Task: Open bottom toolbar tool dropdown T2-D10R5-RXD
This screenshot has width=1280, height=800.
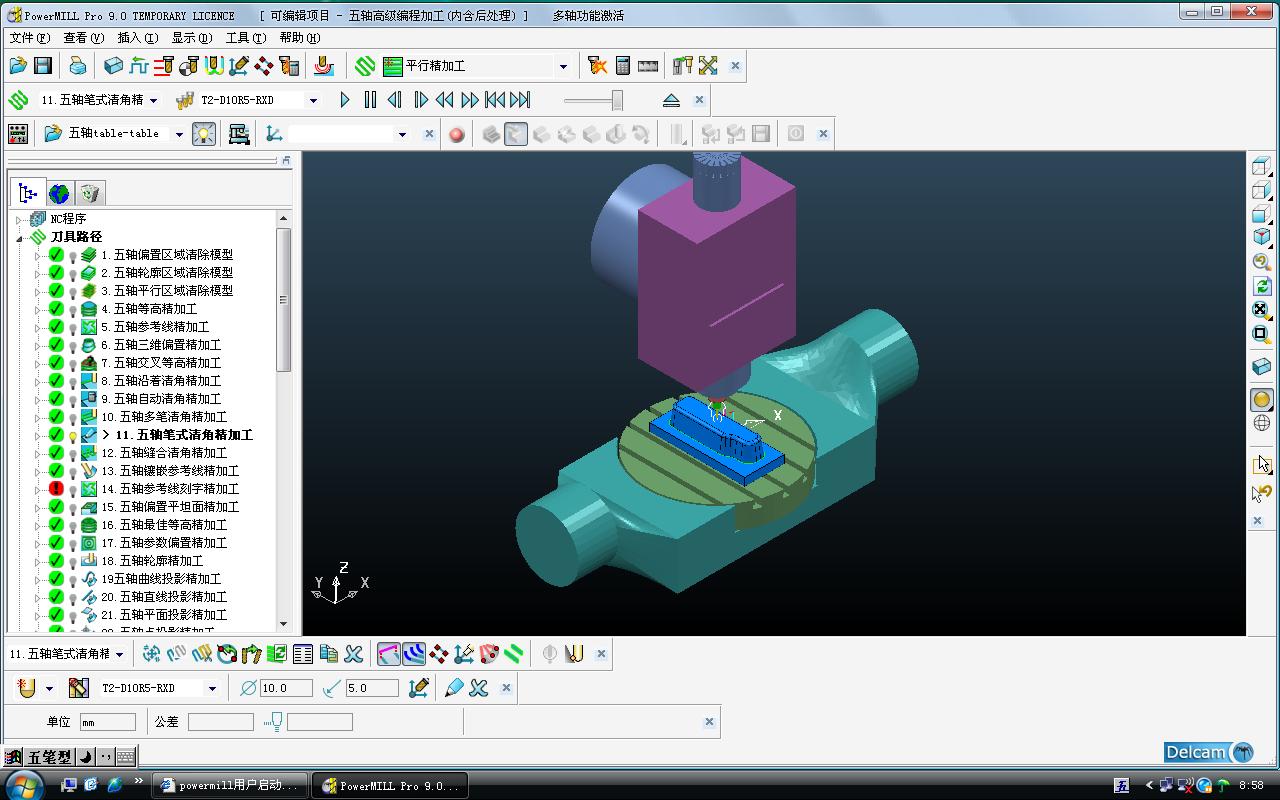Action: click(212, 688)
